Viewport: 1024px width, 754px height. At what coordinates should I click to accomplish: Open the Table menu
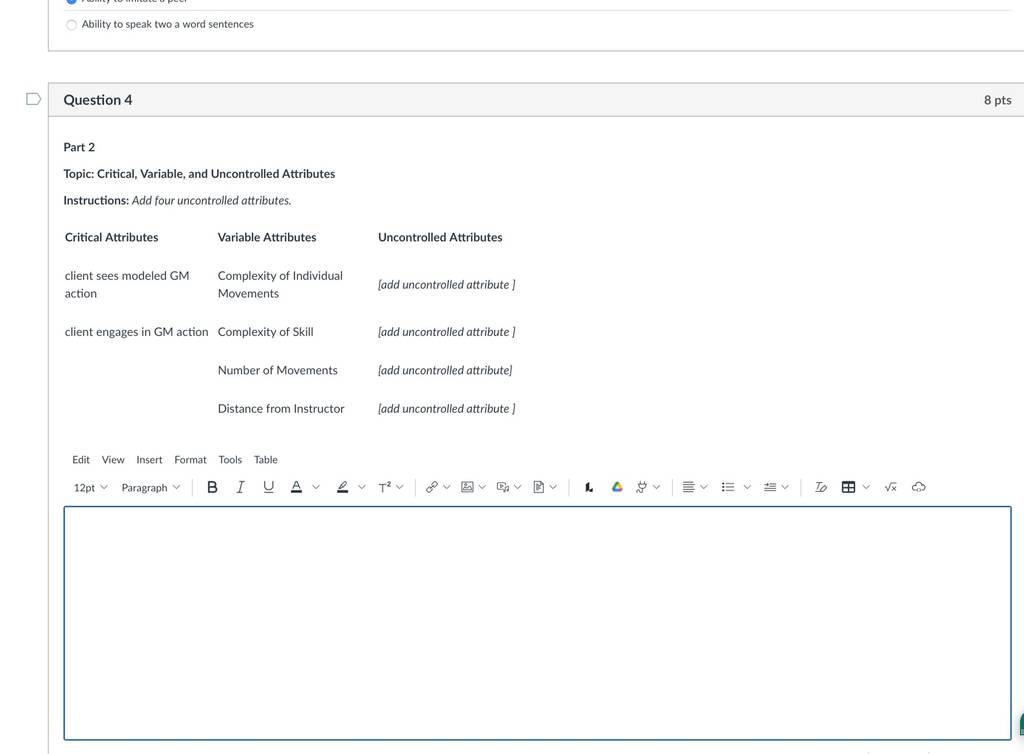(266, 460)
